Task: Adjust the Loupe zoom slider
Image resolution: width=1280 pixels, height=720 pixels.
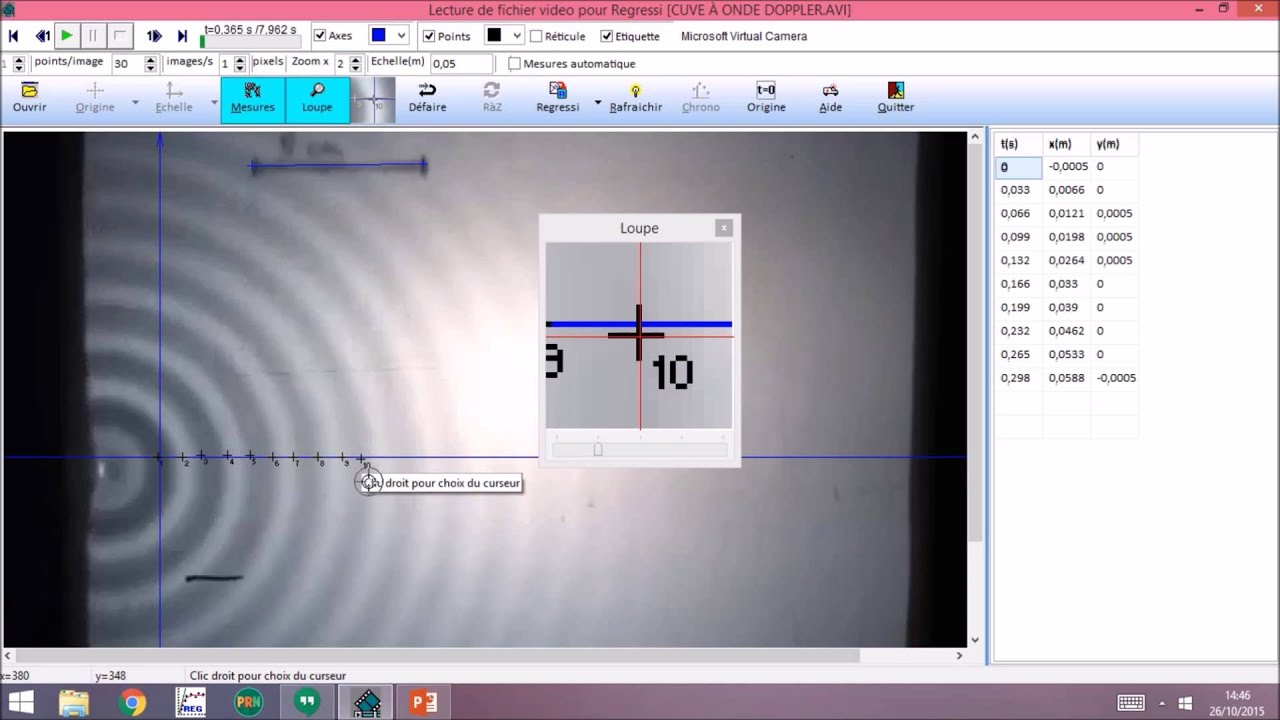Action: (598, 450)
